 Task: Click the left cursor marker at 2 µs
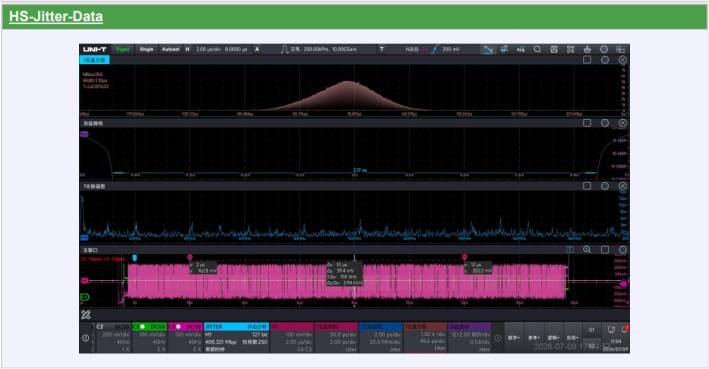pyautogui.click(x=190, y=257)
